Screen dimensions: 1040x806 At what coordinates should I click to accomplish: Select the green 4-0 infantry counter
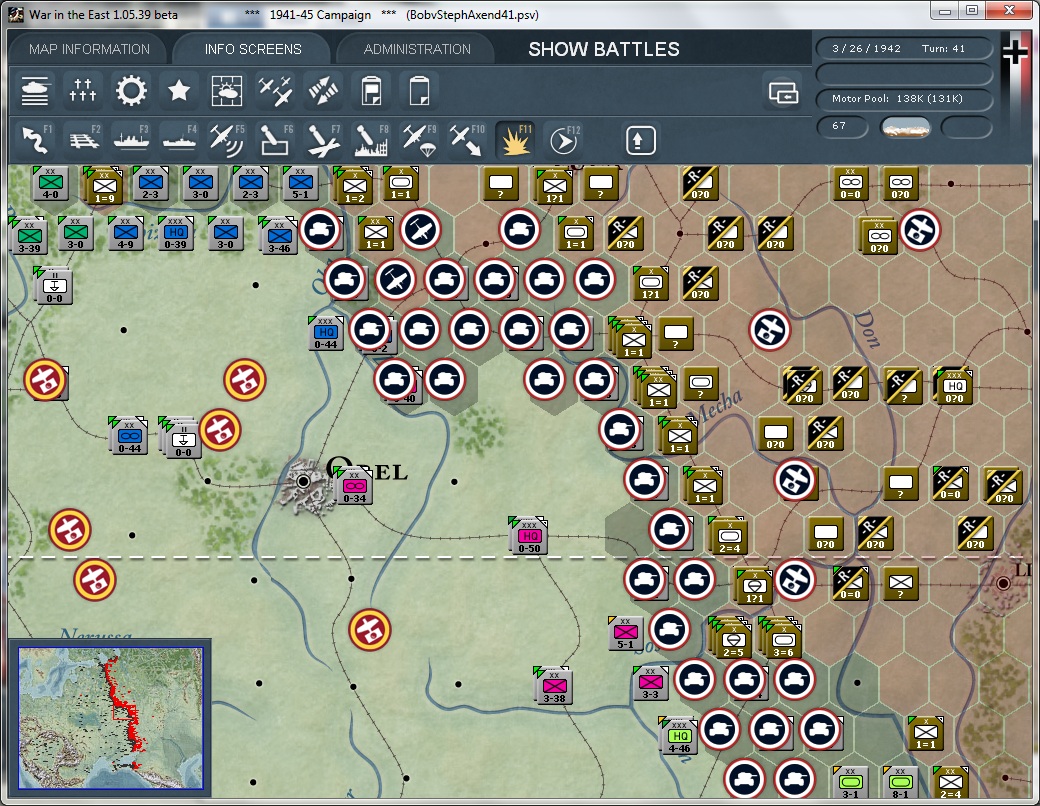[50, 183]
